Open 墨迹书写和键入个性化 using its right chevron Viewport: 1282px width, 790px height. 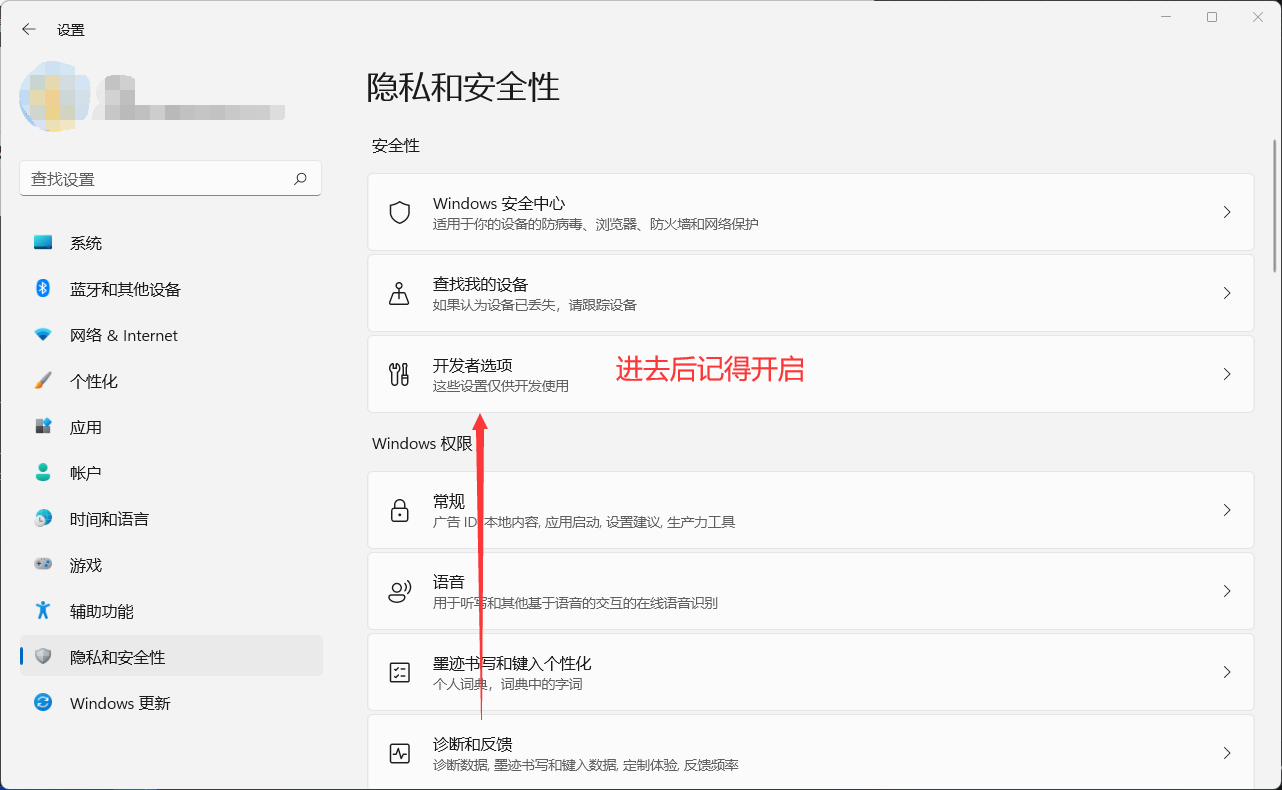pyautogui.click(x=1227, y=672)
